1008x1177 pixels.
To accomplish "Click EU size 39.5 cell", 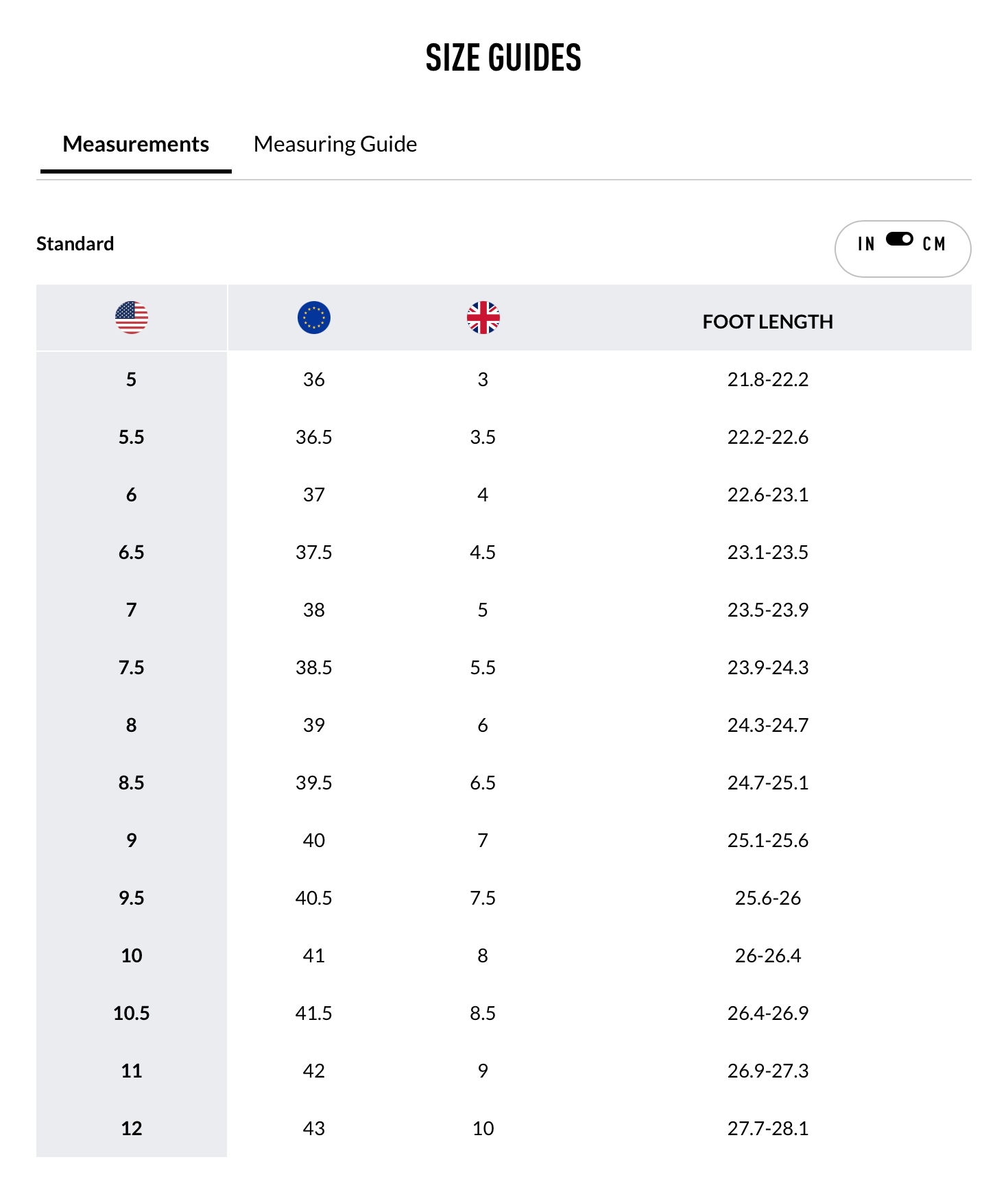I will pyautogui.click(x=314, y=783).
